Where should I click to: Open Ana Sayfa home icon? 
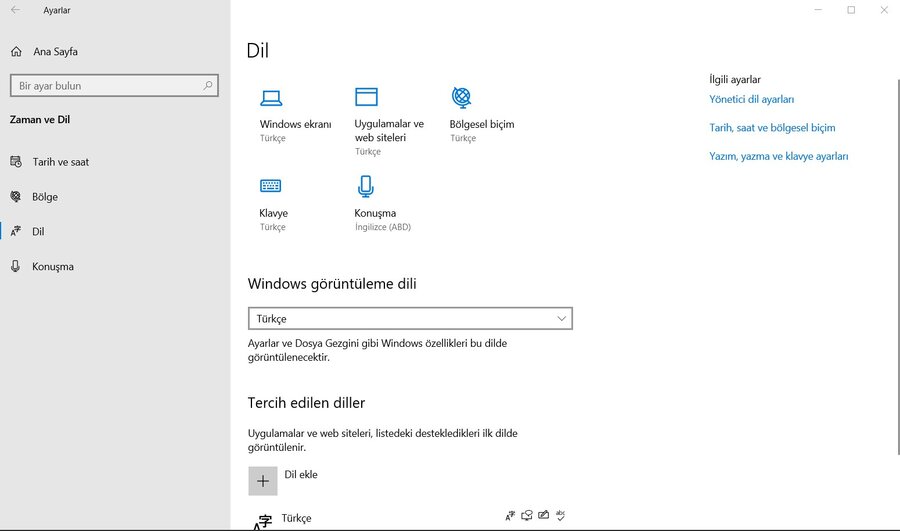tap(16, 52)
